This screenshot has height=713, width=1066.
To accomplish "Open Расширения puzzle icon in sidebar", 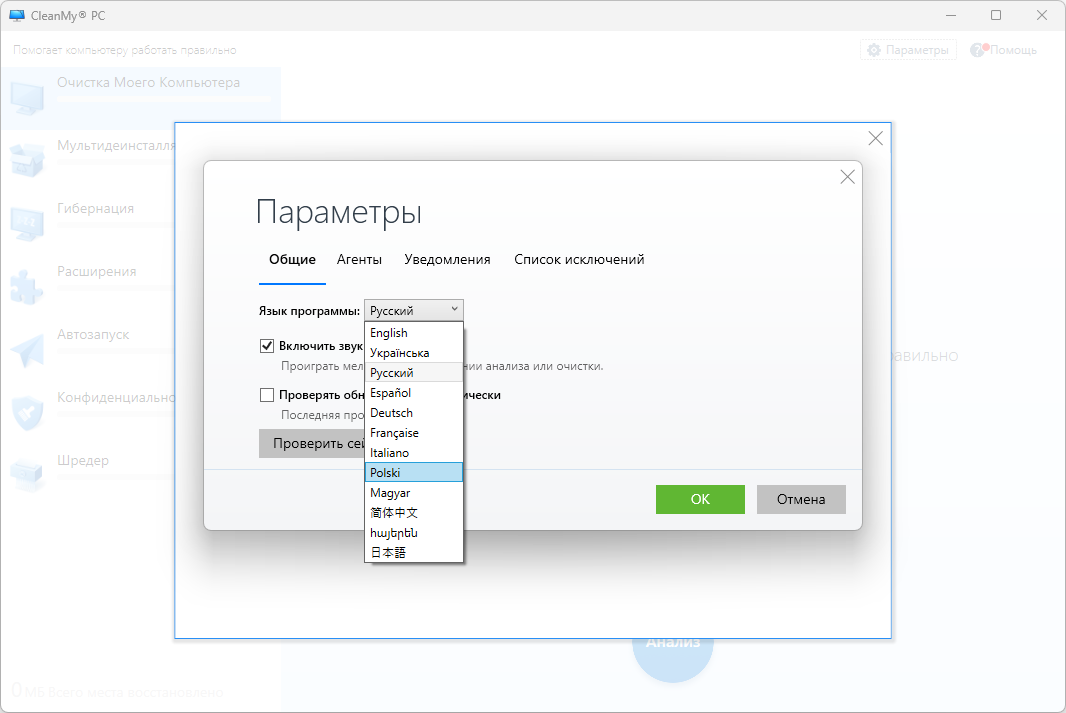I will pyautogui.click(x=27, y=287).
